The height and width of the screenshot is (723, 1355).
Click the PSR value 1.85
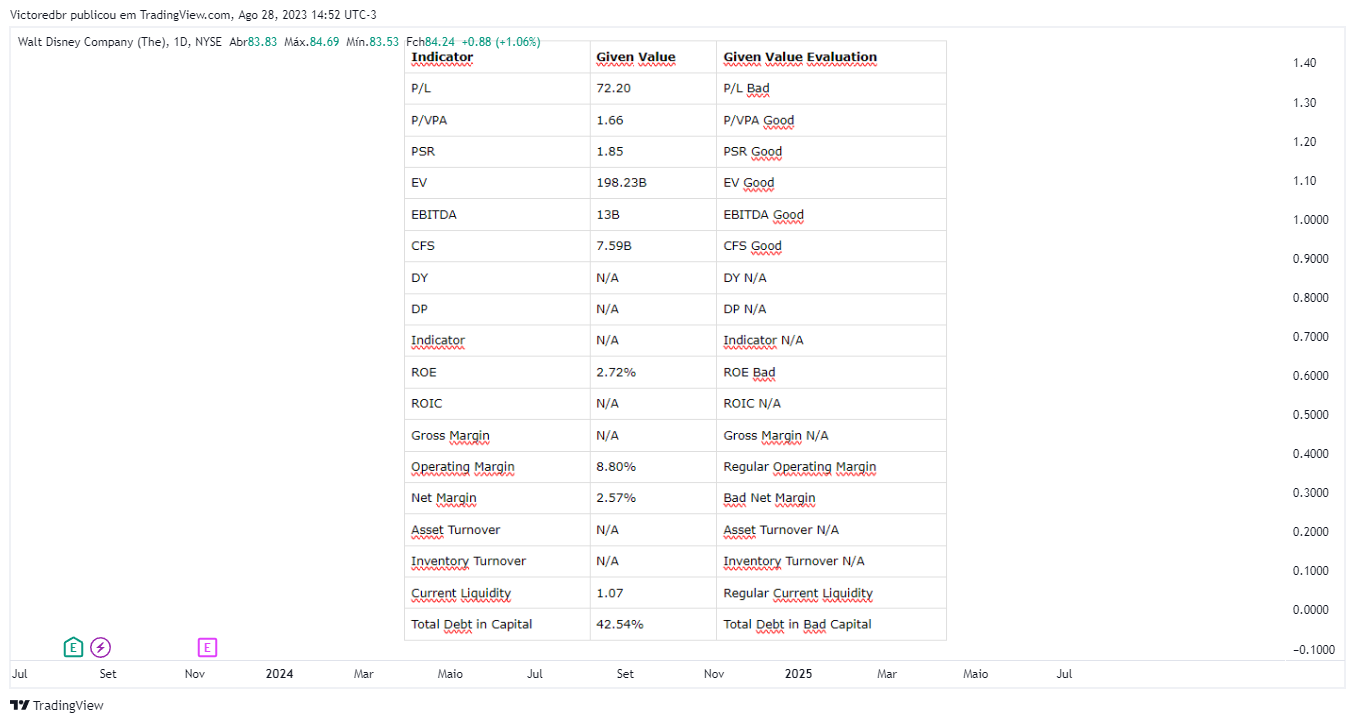tap(609, 151)
